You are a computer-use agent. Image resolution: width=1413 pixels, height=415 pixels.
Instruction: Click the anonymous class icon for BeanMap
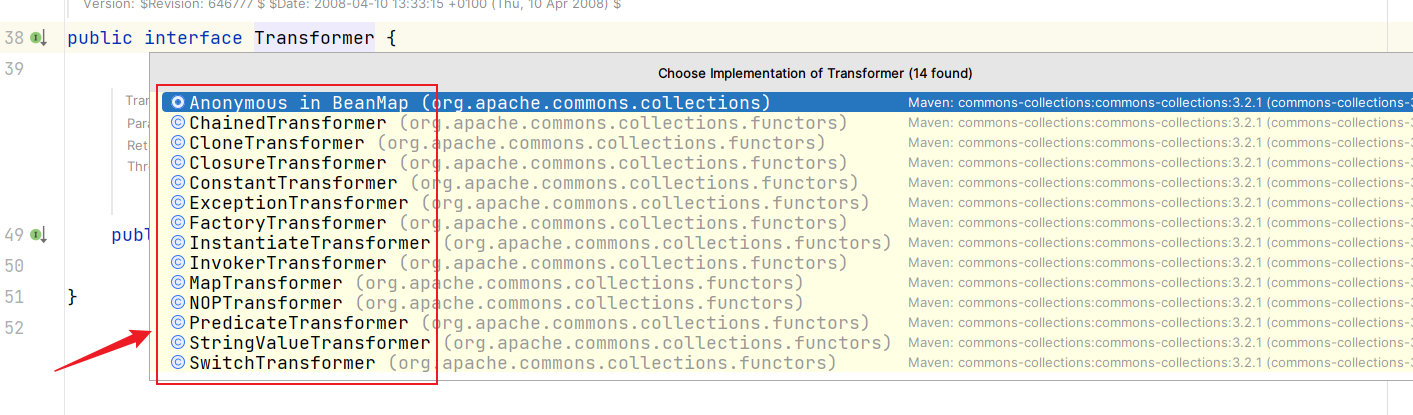click(177, 103)
